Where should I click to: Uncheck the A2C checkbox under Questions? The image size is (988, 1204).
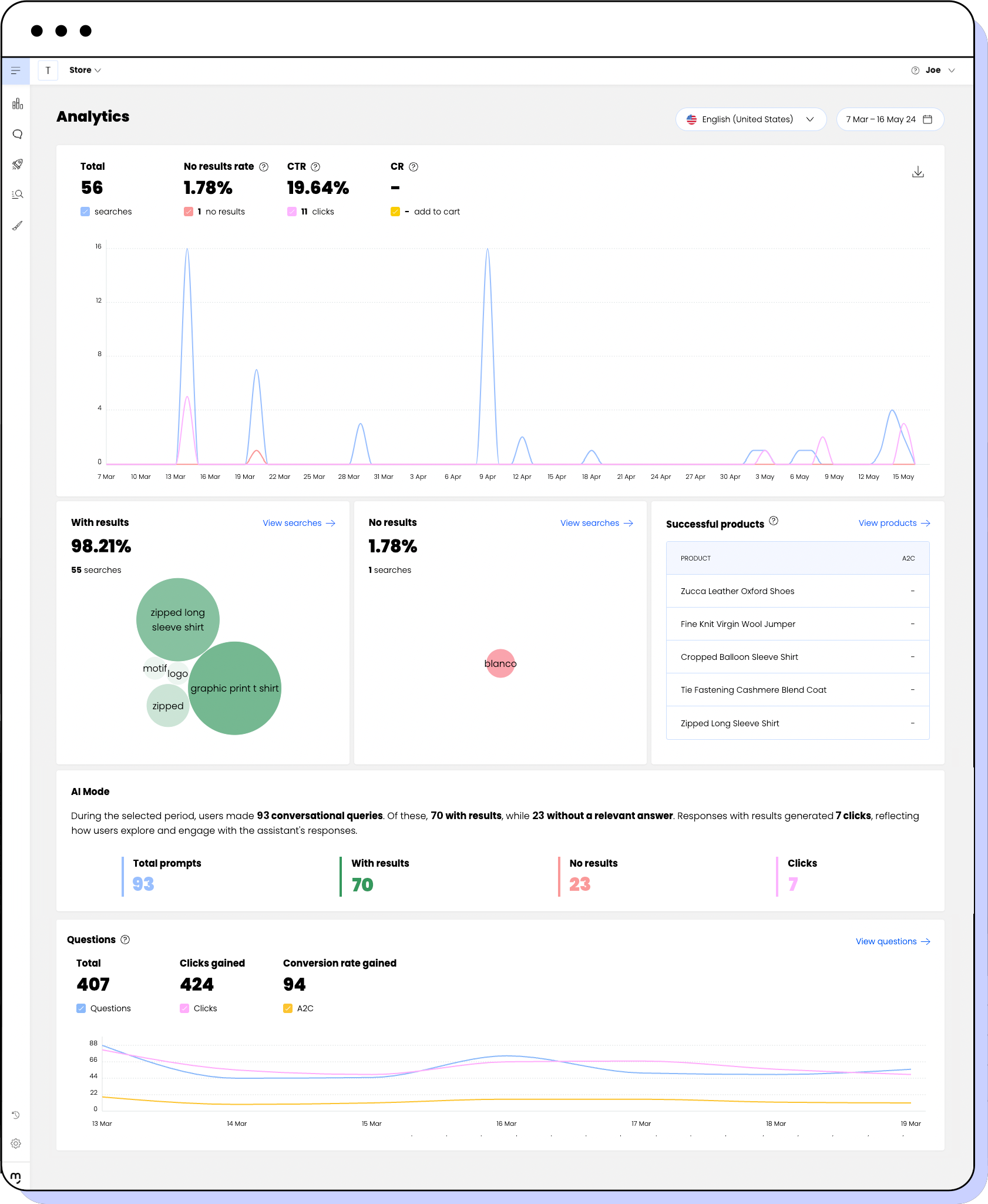click(x=287, y=1008)
